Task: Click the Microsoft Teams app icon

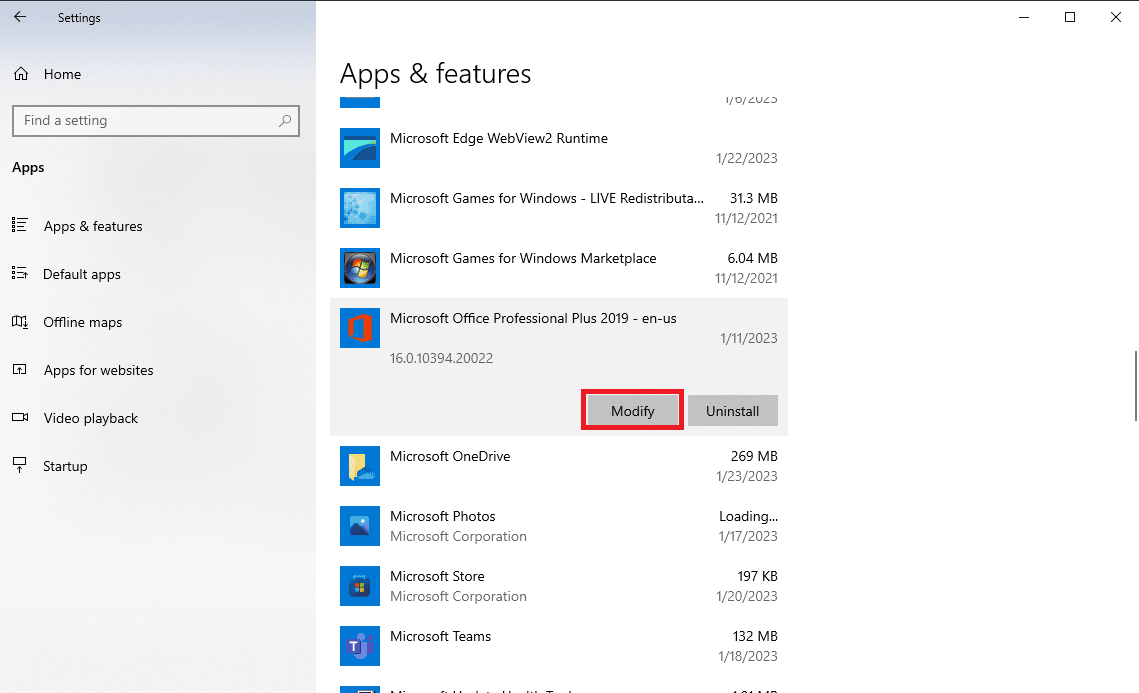Action: pos(360,646)
